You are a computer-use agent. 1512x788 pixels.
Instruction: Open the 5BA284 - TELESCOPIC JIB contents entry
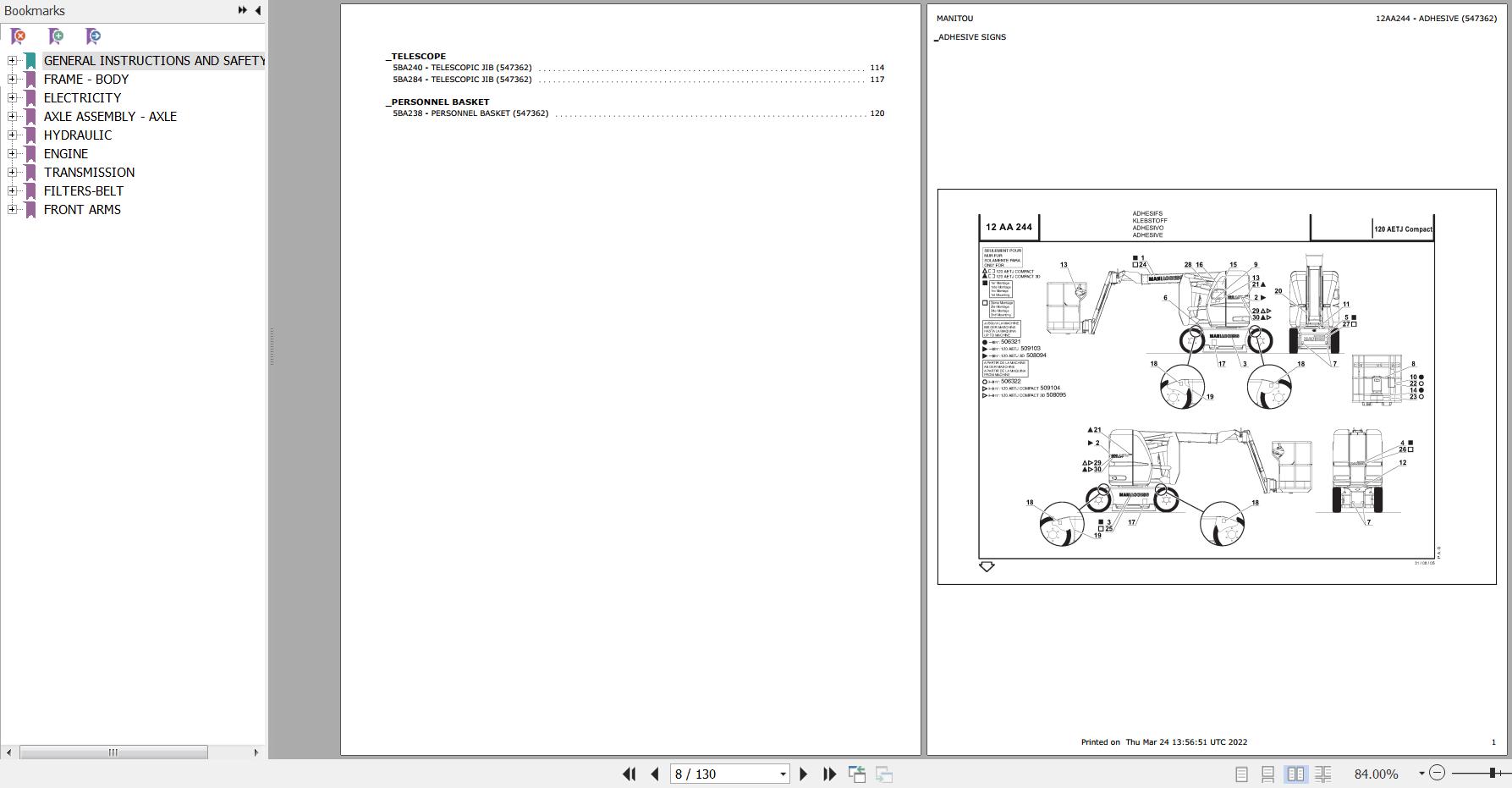(x=638, y=80)
